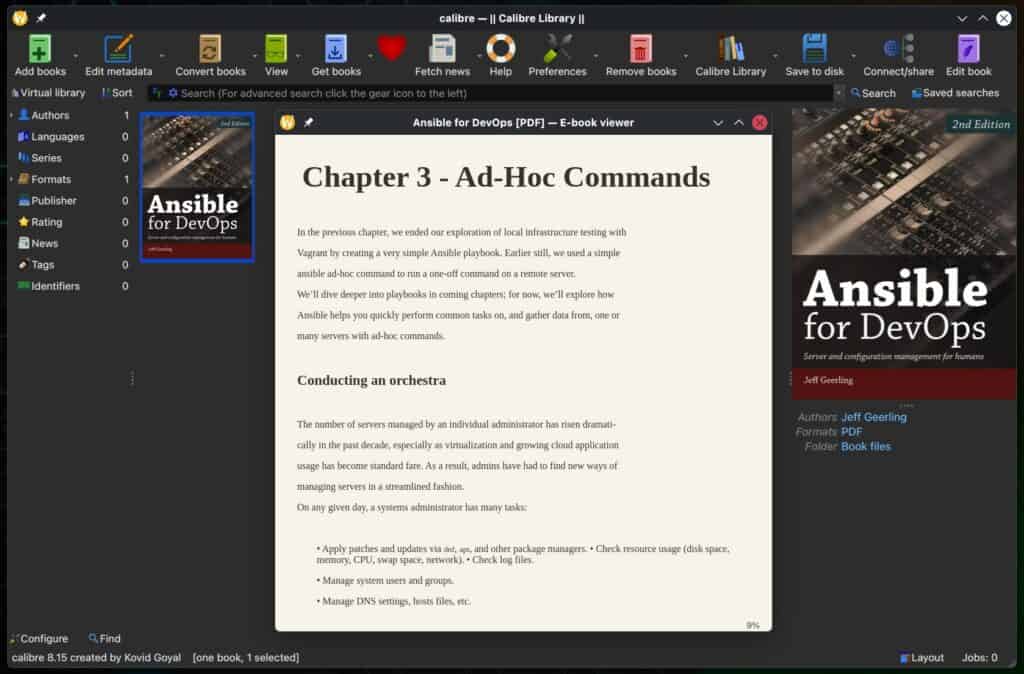Open Calibre Preferences
Viewport: 1024px width, 674px height.
pos(557,50)
